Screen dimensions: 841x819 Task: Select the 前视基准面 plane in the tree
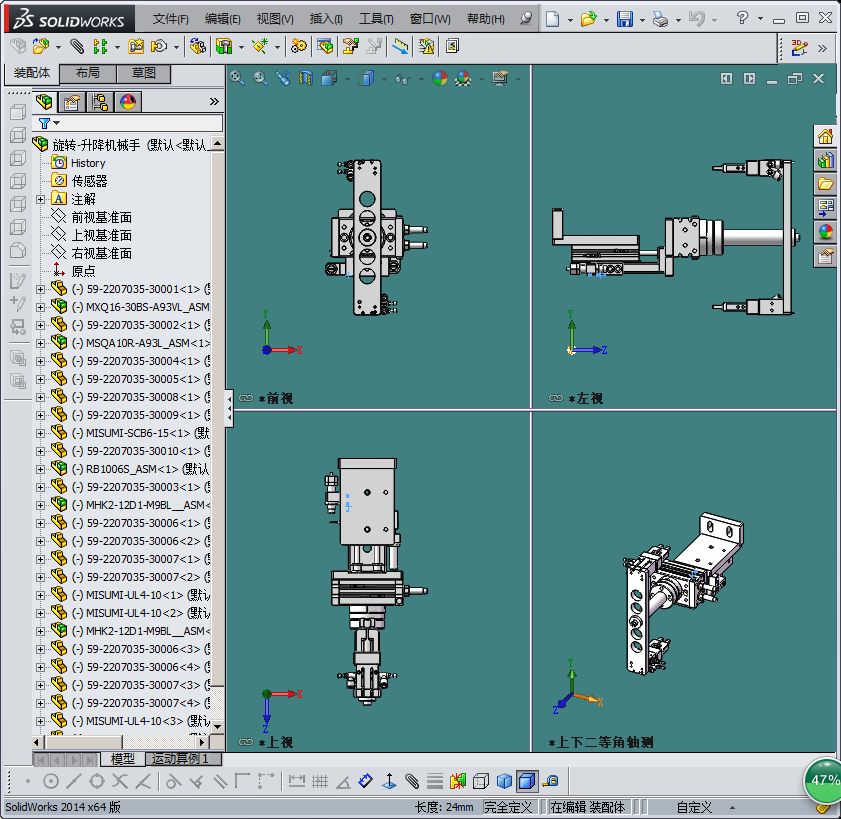101,217
